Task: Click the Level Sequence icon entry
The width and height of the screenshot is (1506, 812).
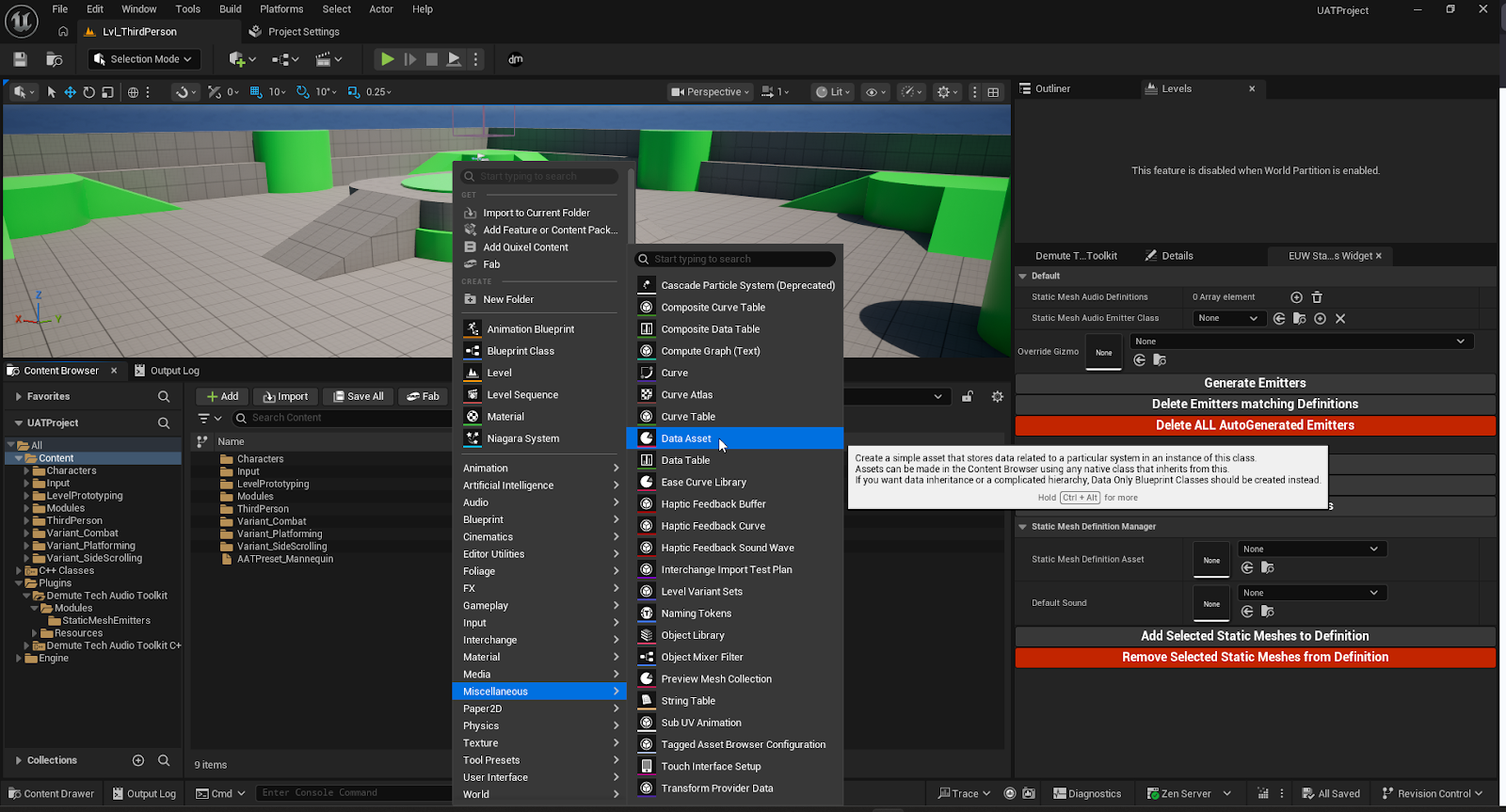Action: tap(473, 394)
